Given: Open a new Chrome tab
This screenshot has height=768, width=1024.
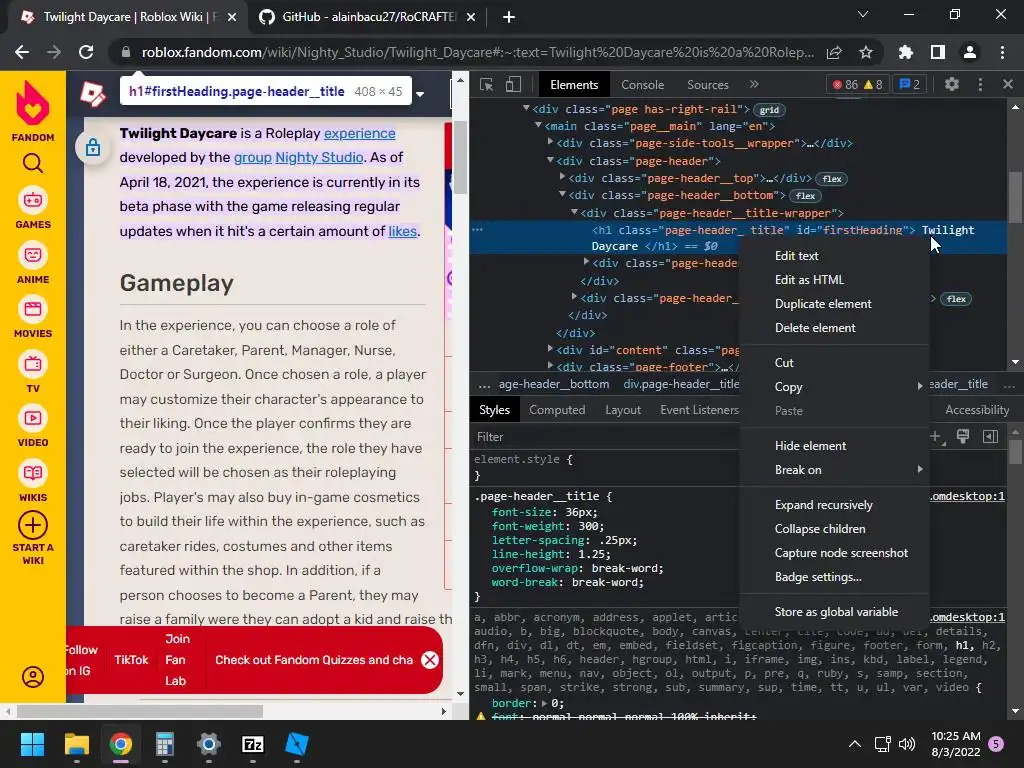Looking at the screenshot, I should tap(509, 17).
